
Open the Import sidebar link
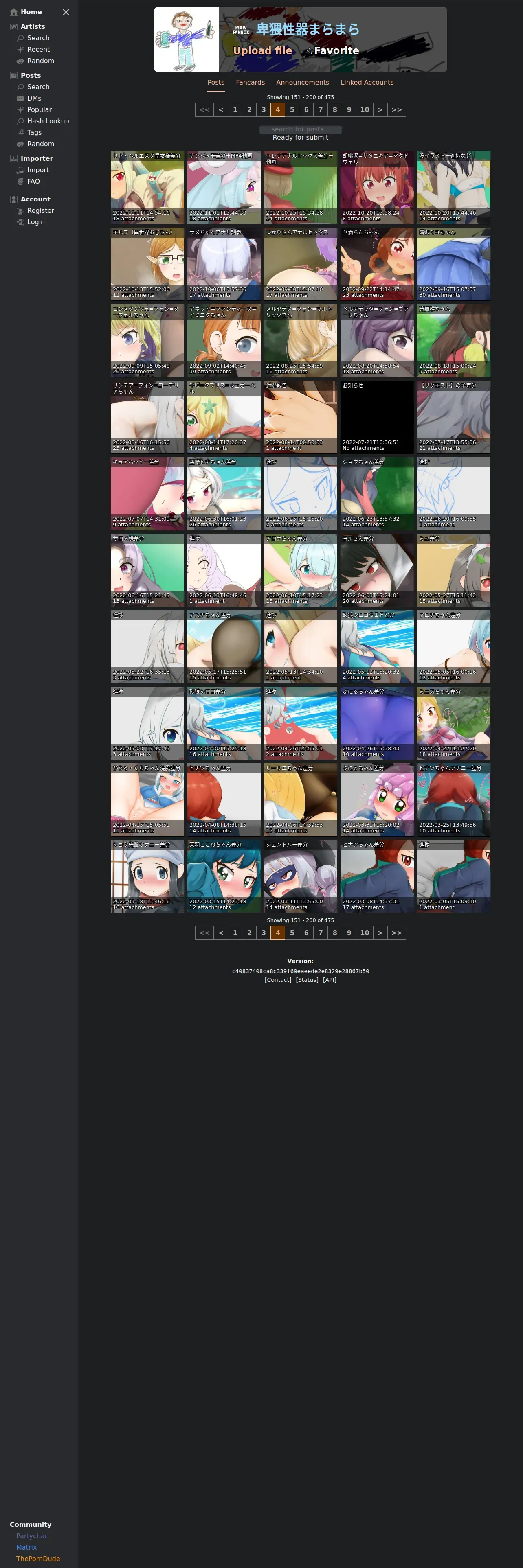pyautogui.click(x=38, y=171)
